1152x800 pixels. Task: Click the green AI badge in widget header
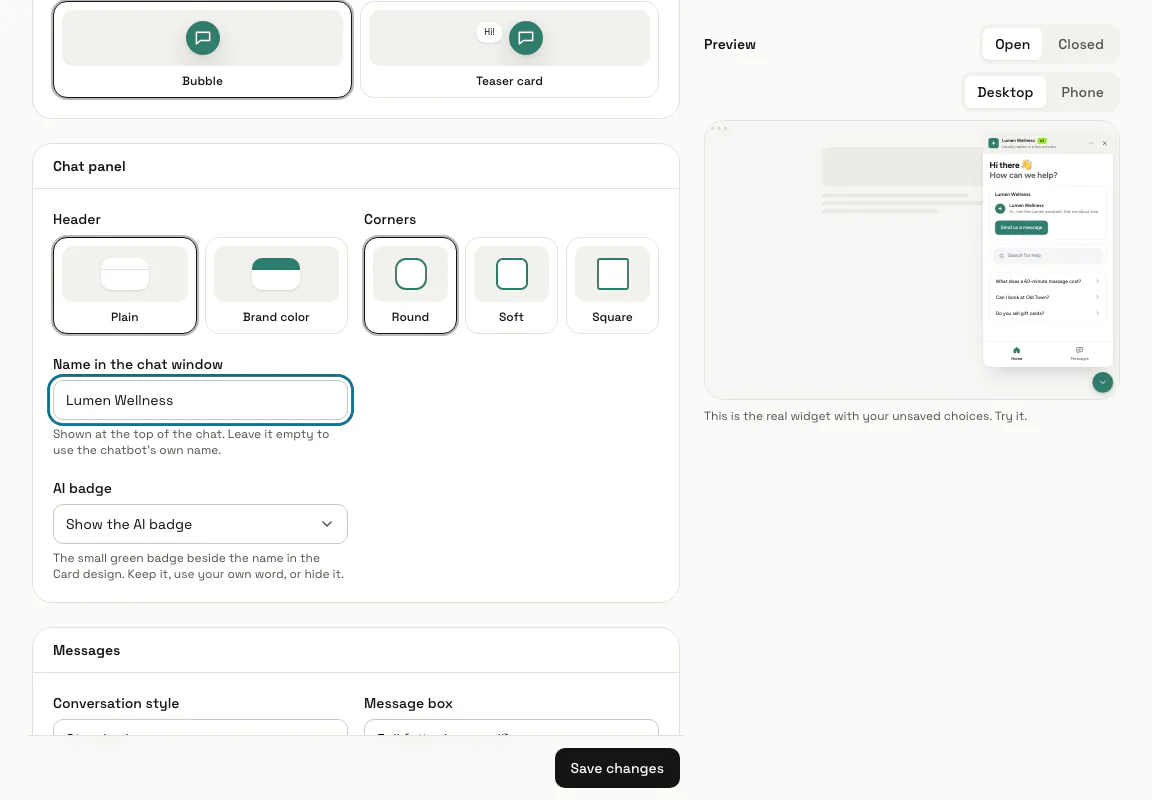1042,140
